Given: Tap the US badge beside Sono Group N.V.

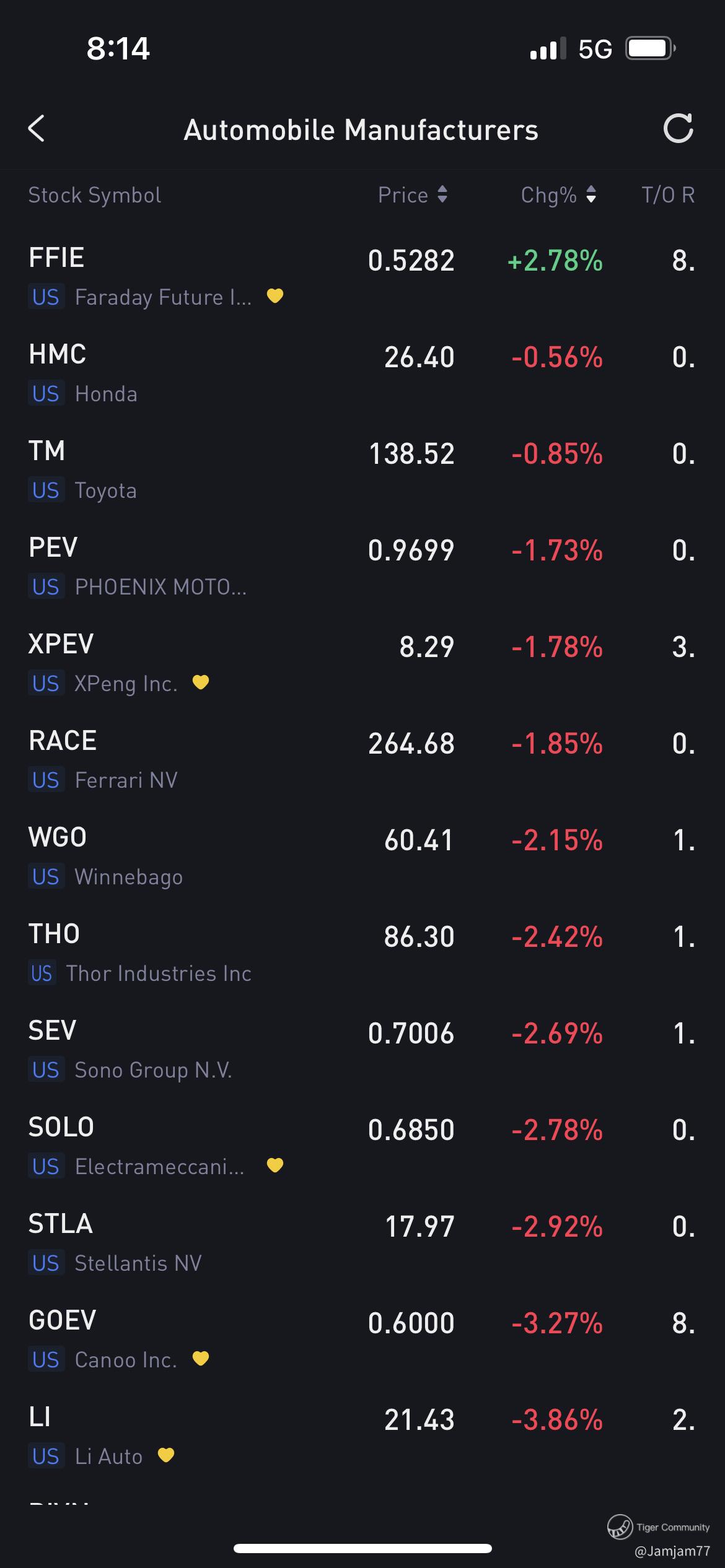Looking at the screenshot, I should point(46,1070).
